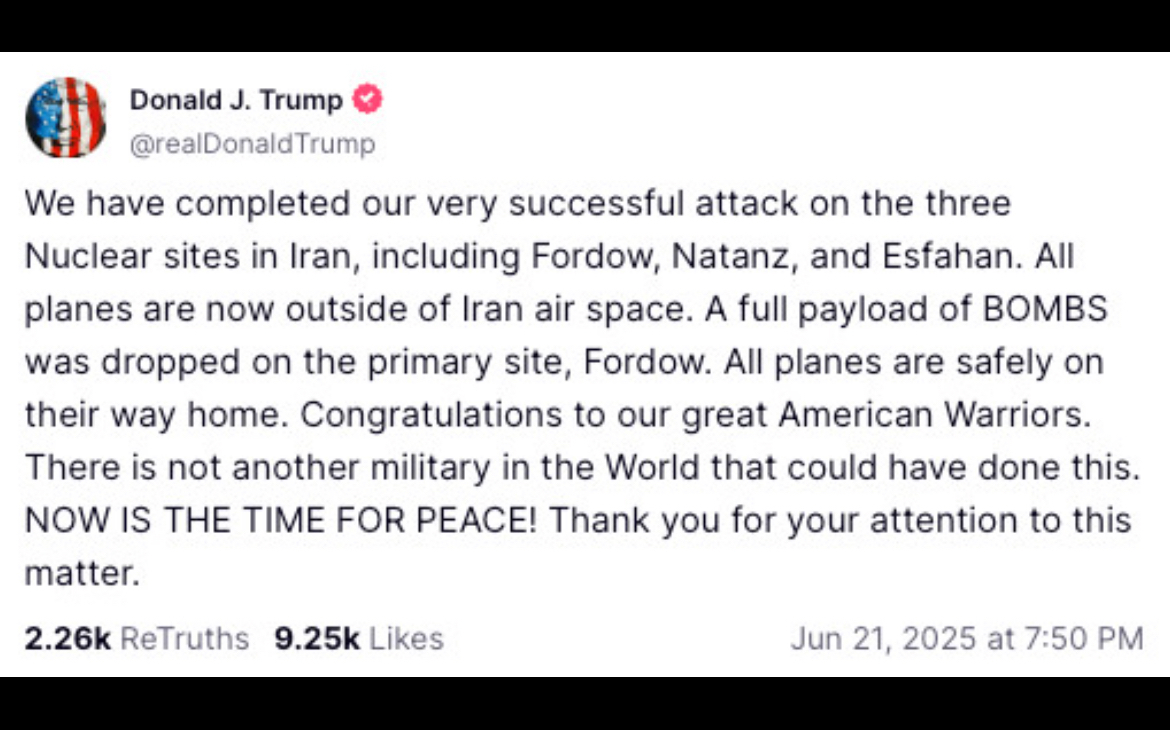Image resolution: width=1170 pixels, height=730 pixels.
Task: Click the word BOMBS in the post
Action: pyautogui.click(x=1045, y=309)
